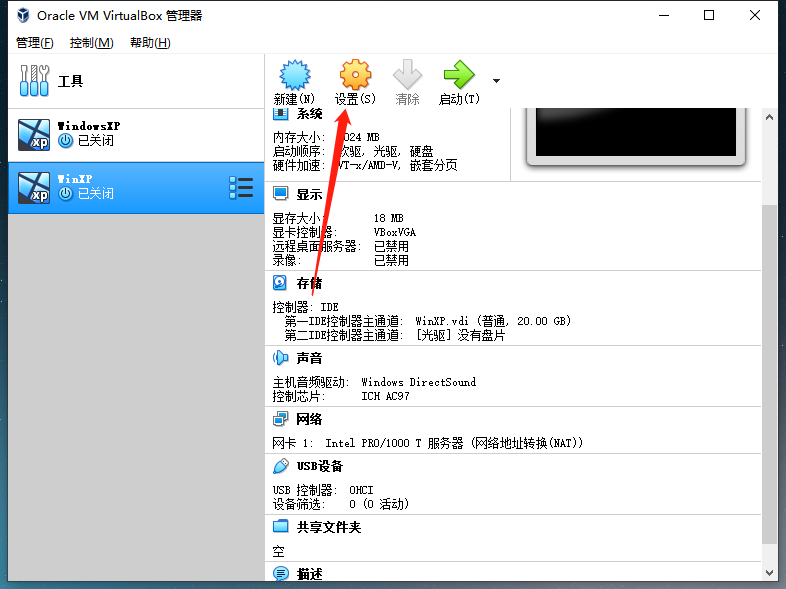The width and height of the screenshot is (786, 589).
Task: Click the VBoxVGA graphics controller value
Action: 395,232
